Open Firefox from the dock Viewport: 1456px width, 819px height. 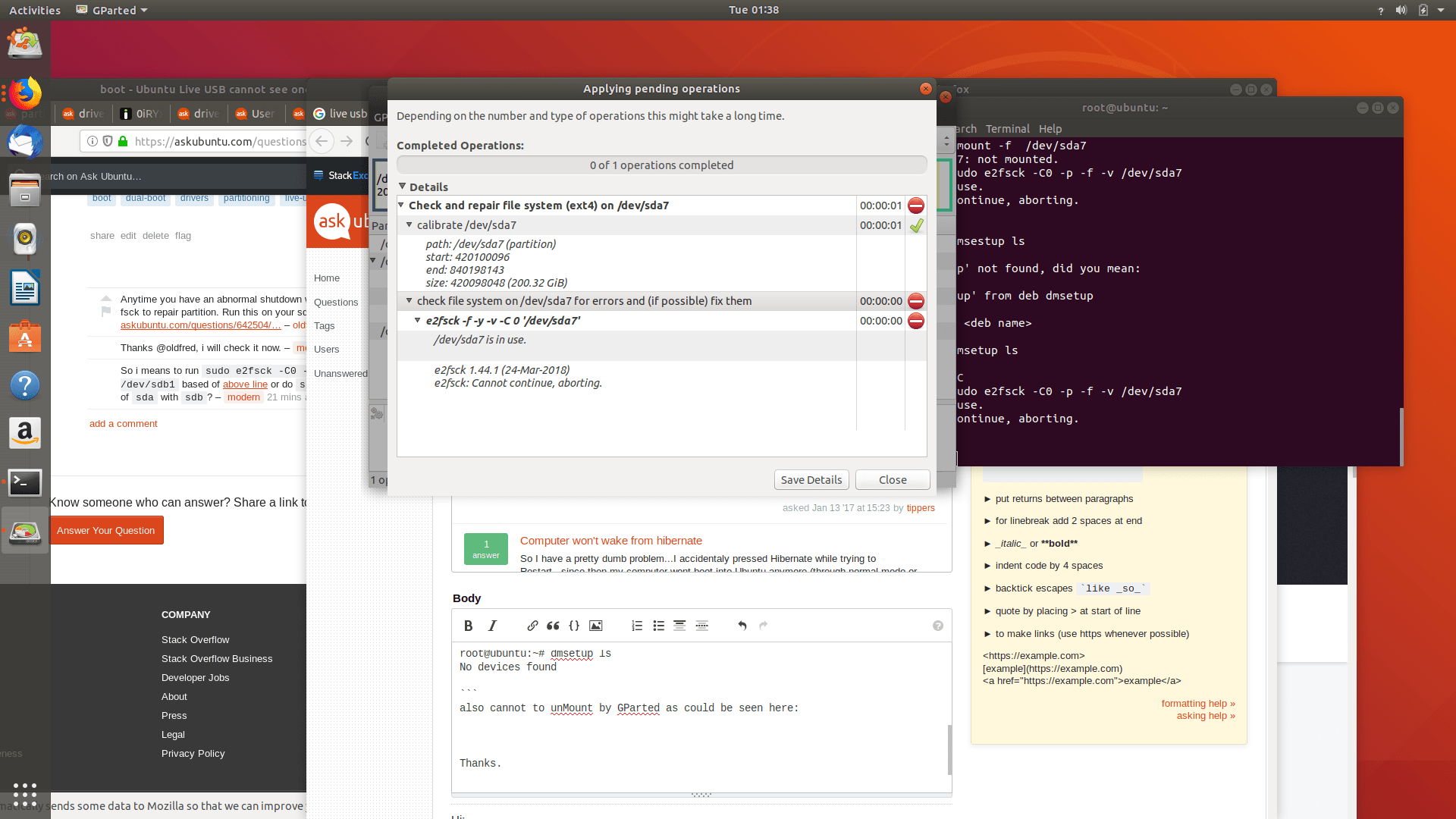point(25,95)
